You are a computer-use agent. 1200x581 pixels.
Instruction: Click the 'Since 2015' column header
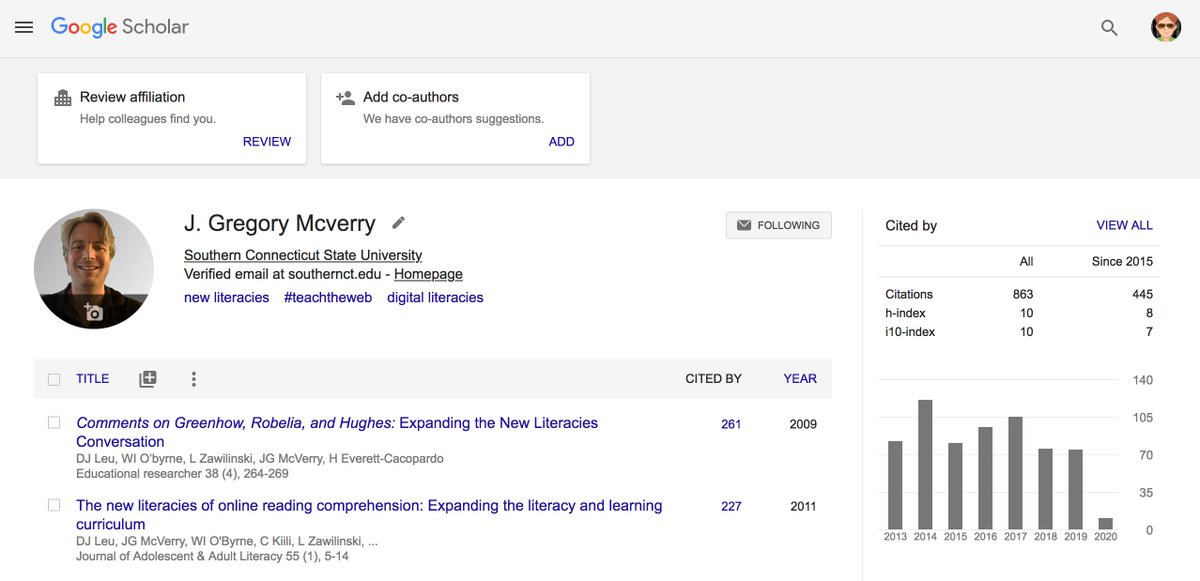click(1122, 261)
